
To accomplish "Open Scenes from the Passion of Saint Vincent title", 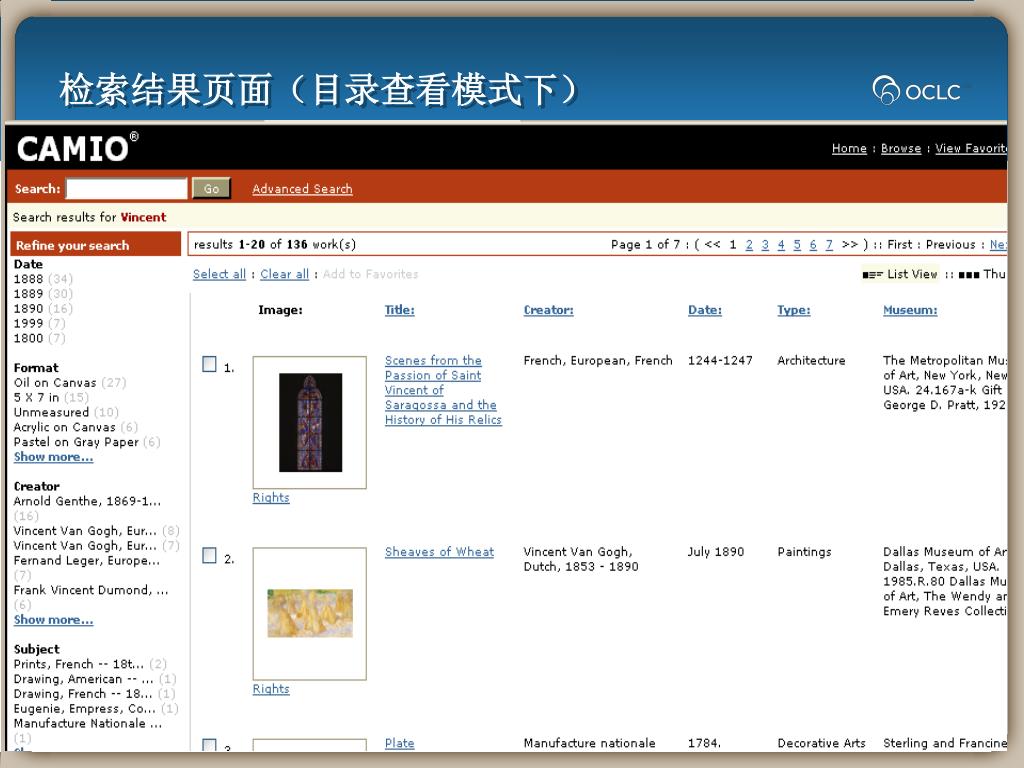I will (443, 390).
